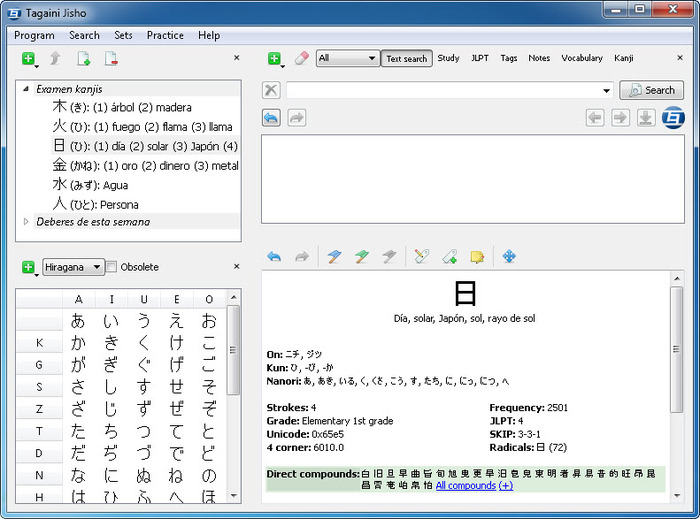Click the round blue Tagaini logo icon
This screenshot has height=519, width=700.
(673, 118)
